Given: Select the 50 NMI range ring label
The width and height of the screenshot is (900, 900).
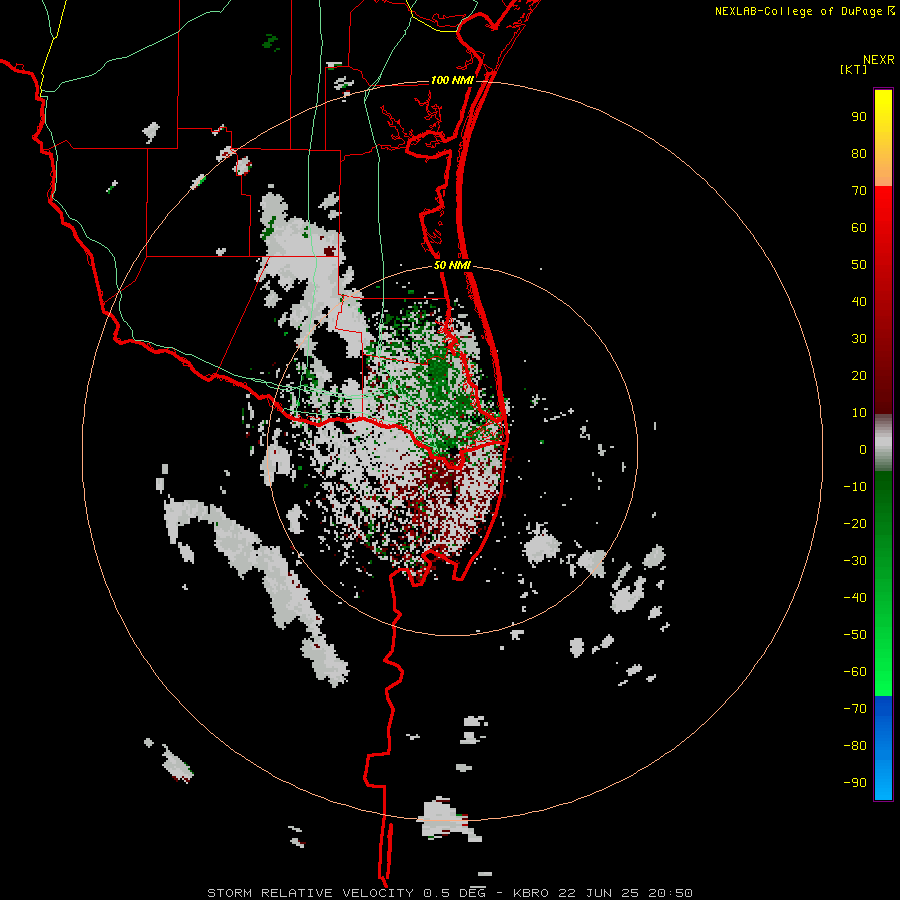Looking at the screenshot, I should (x=452, y=265).
